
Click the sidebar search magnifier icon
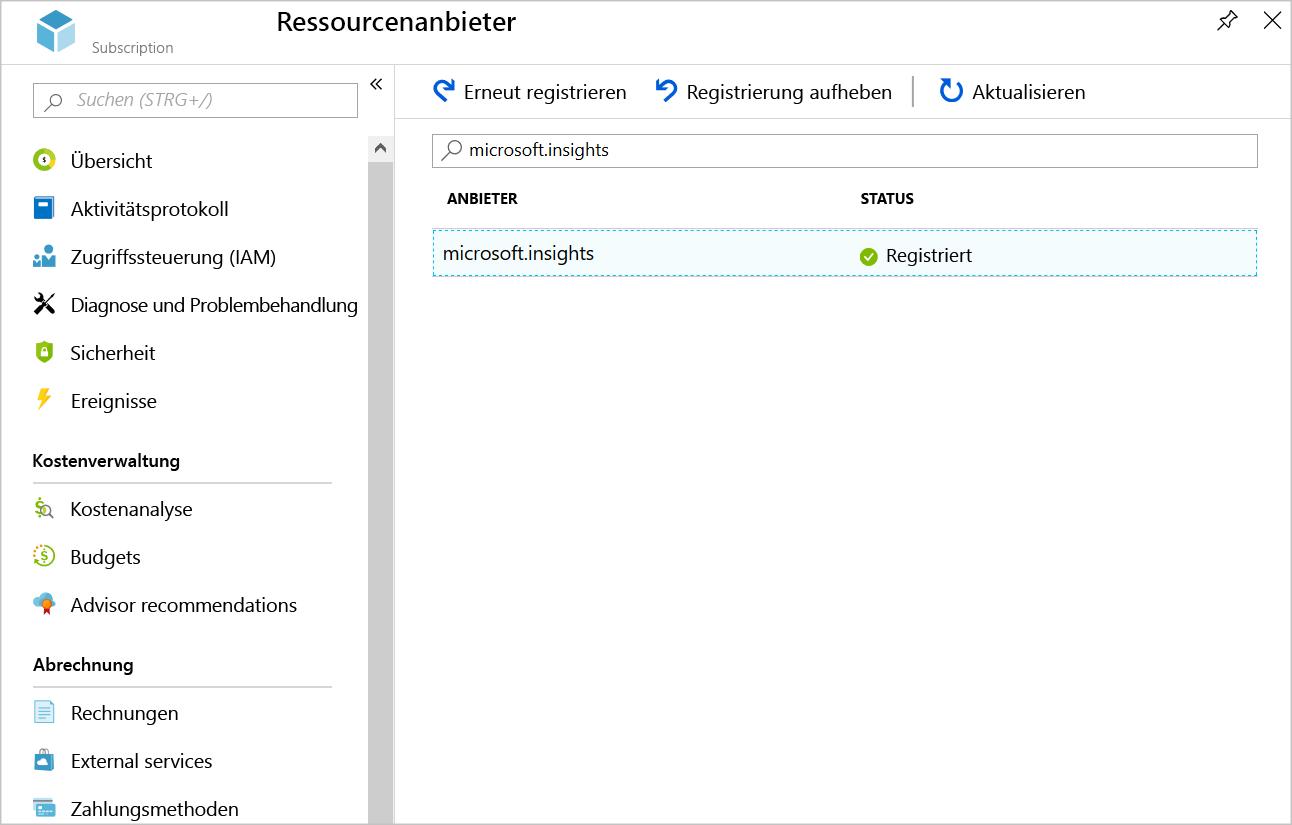54,101
